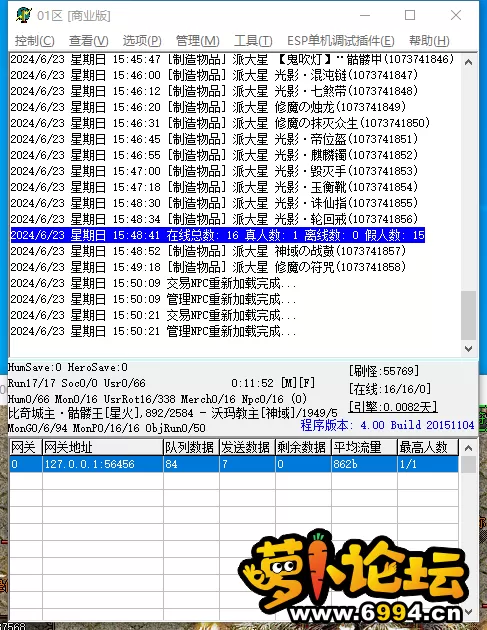Click the 最高人数 column header

pos(428,447)
